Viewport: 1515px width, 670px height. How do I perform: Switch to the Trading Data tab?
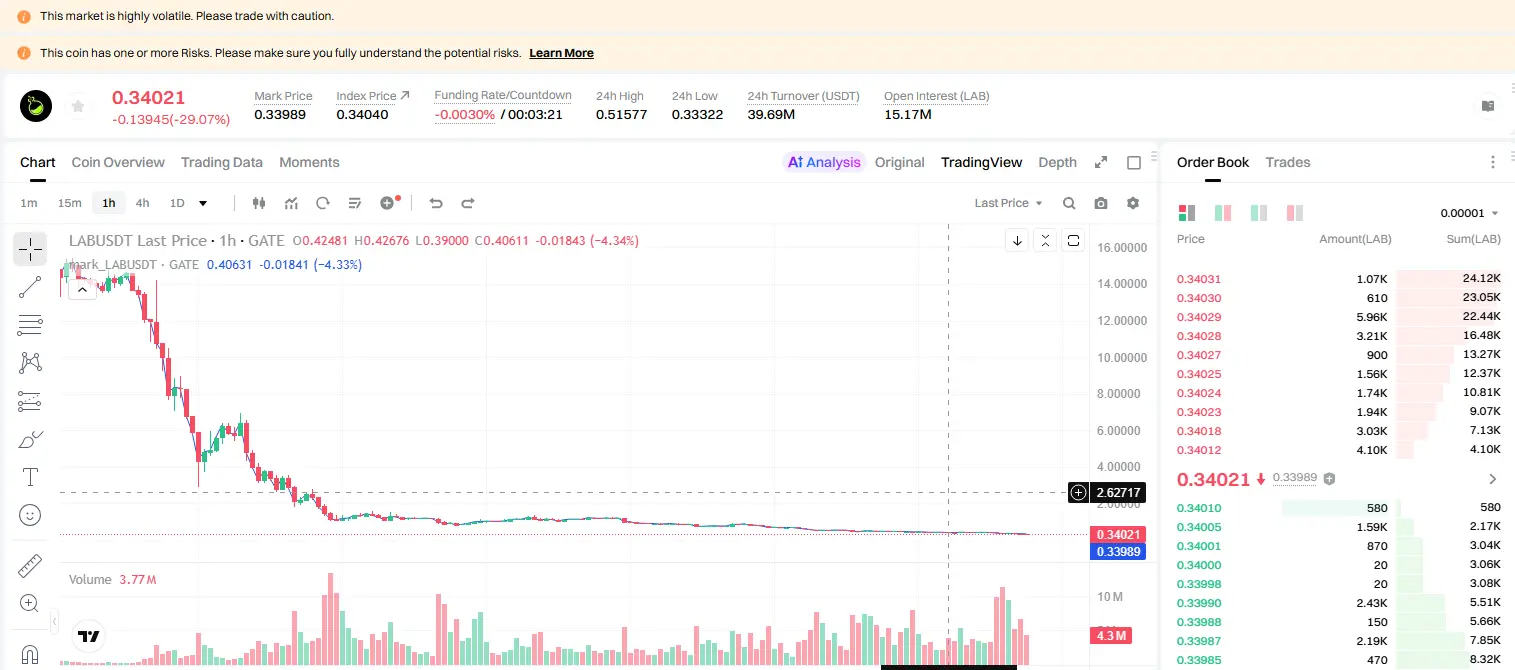pos(222,162)
